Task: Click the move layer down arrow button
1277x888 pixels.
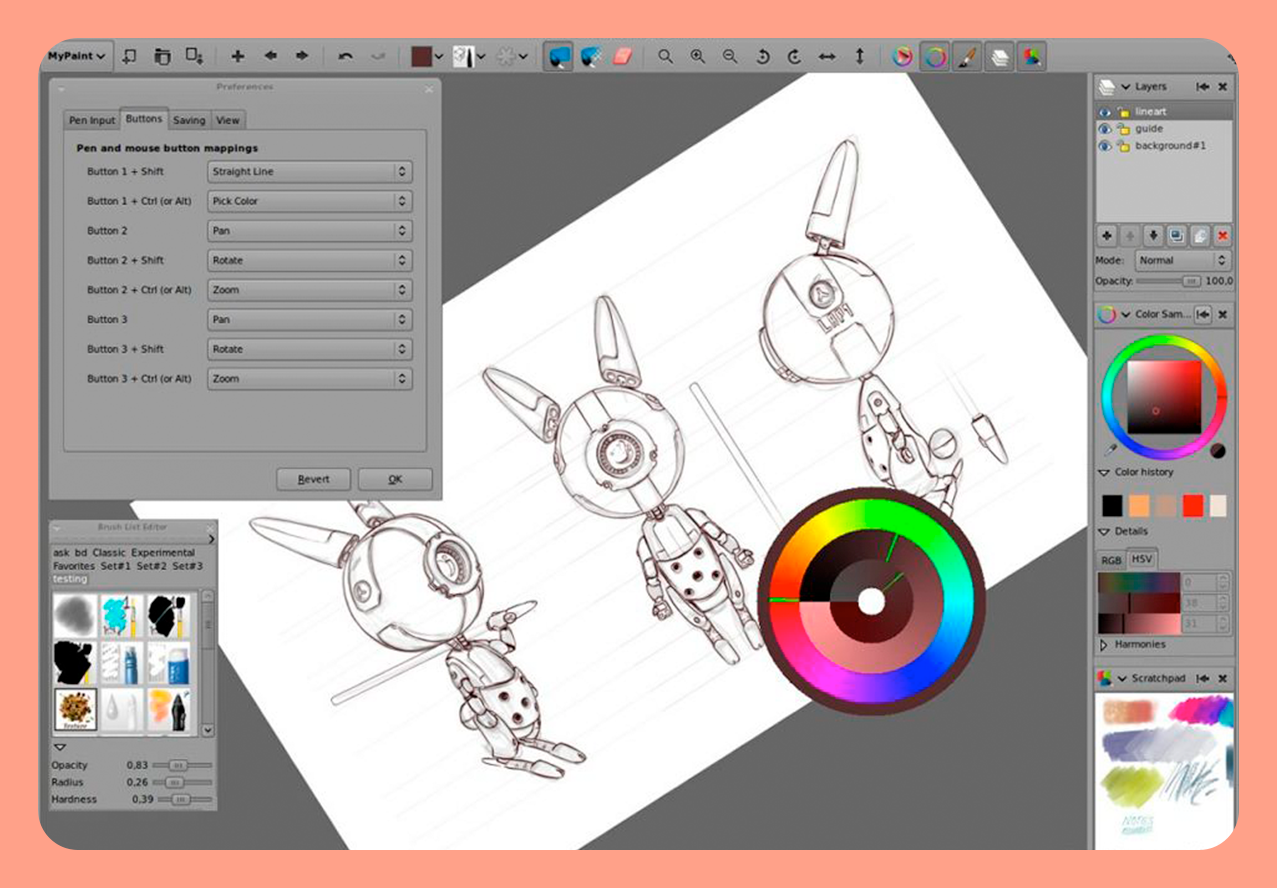Action: (x=1153, y=236)
